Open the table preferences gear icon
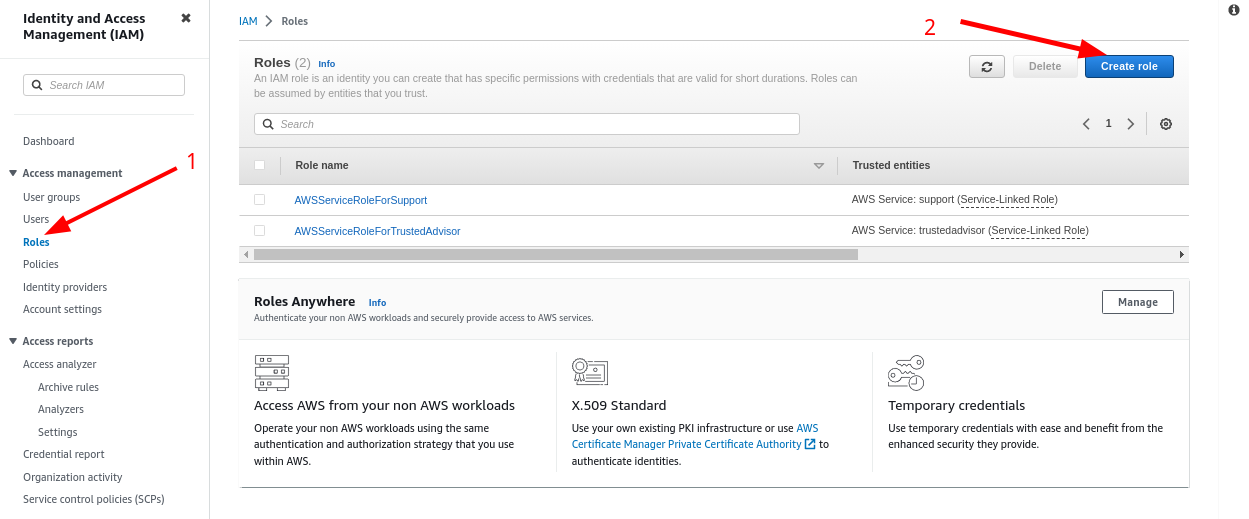This screenshot has height=519, width=1249. pyautogui.click(x=1166, y=124)
